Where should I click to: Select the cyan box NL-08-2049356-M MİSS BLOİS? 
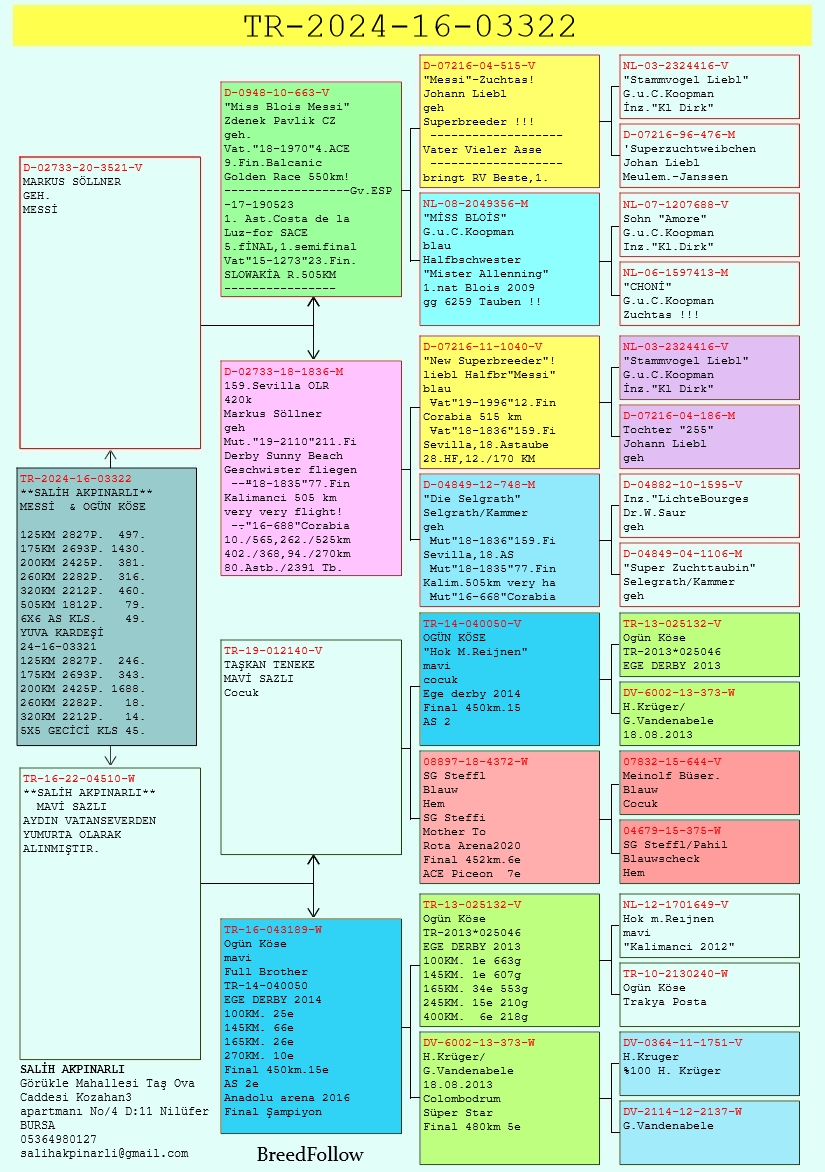point(510,259)
